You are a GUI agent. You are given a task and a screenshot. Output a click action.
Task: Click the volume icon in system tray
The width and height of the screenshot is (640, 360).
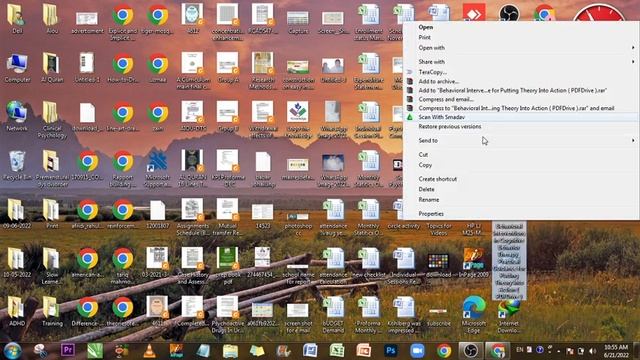592,351
